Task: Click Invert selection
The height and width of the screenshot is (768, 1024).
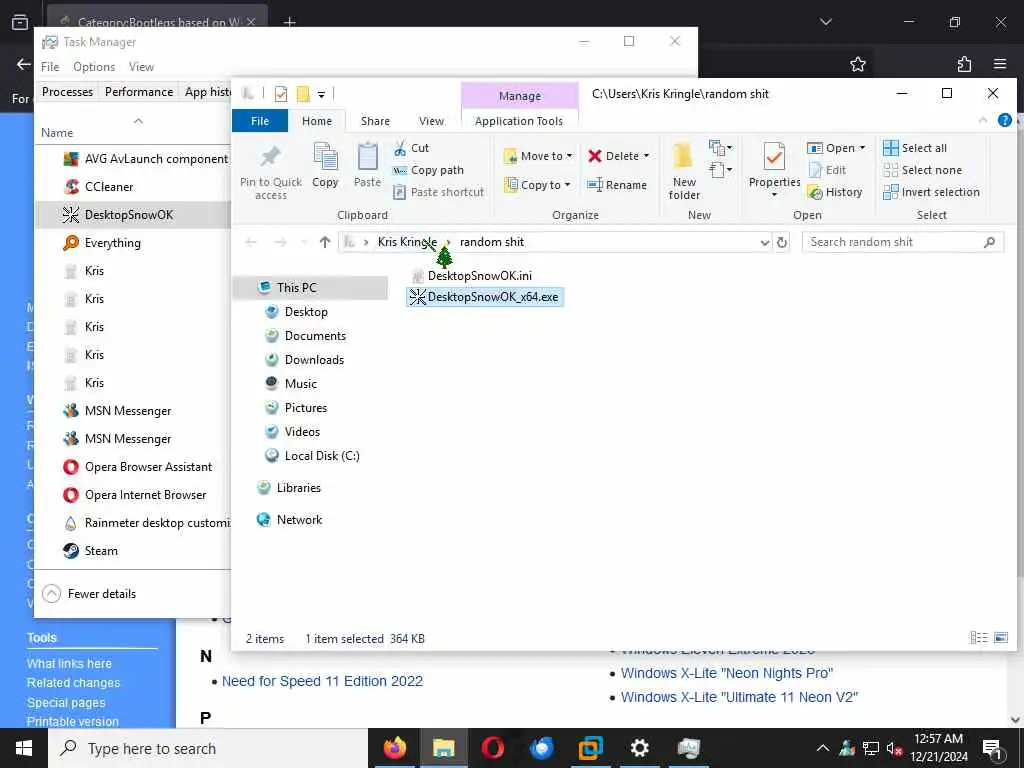Action: point(931,192)
